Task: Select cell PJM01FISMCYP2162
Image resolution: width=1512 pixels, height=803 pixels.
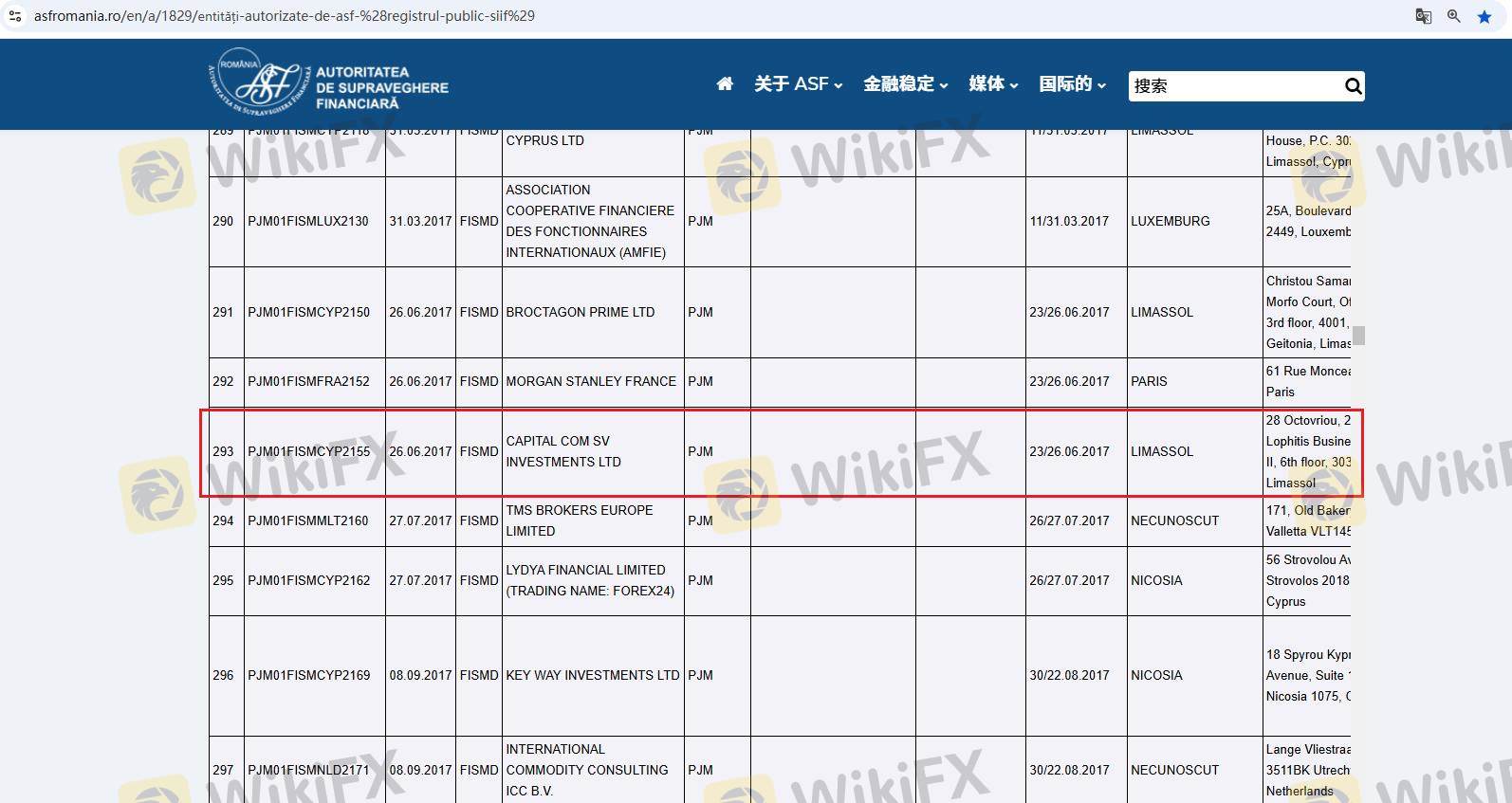Action: pos(309,580)
